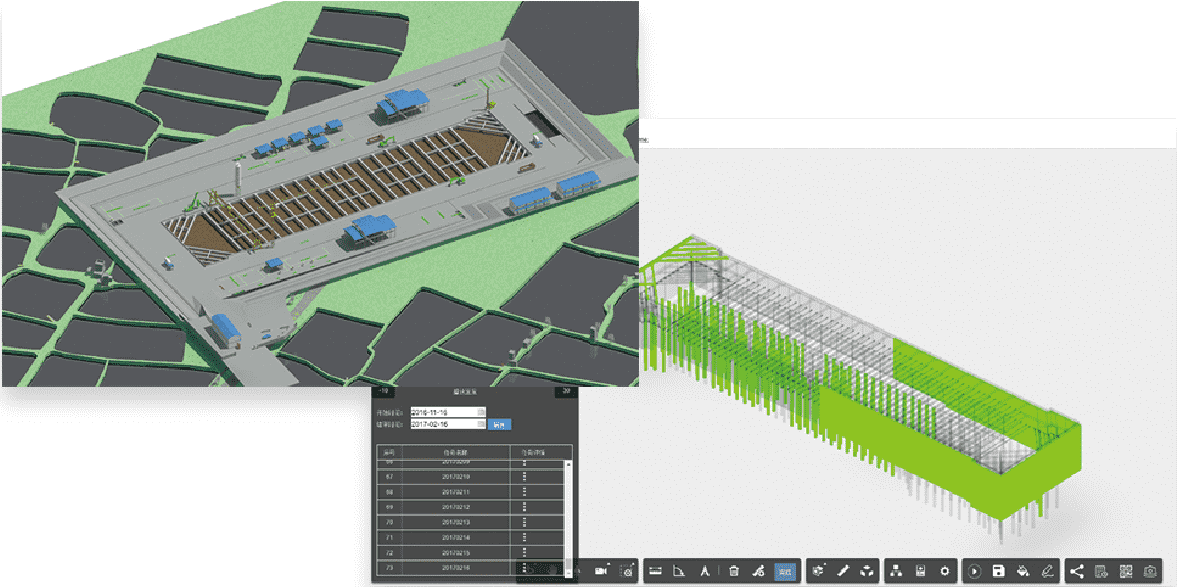The height and width of the screenshot is (587, 1177).
Task: Open details icon for row 70
Action: pyautogui.click(x=526, y=522)
